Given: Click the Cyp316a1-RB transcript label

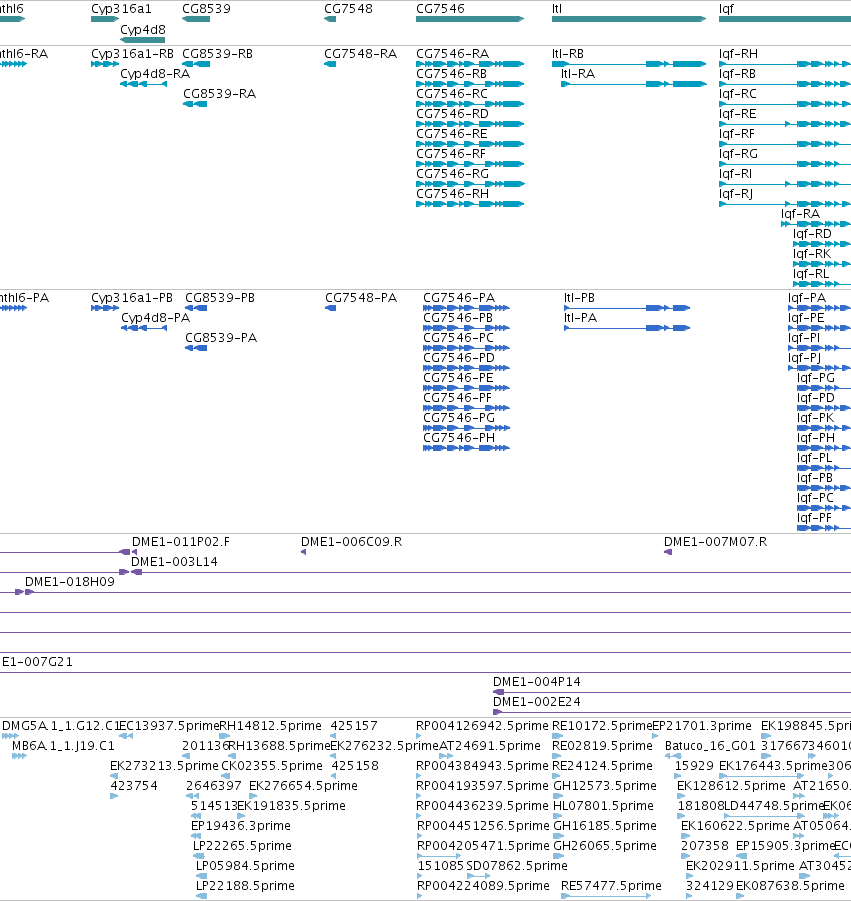Looking at the screenshot, I should point(132,54).
